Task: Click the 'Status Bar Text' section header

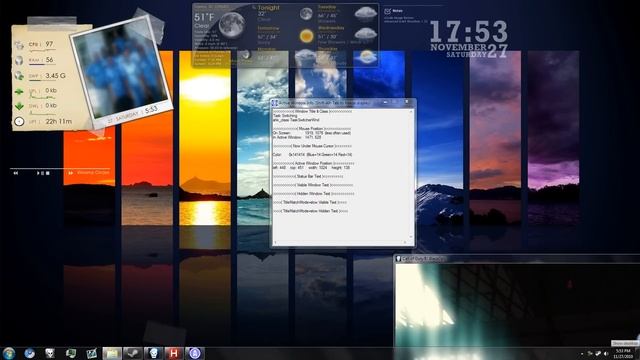Action: [x=308, y=176]
